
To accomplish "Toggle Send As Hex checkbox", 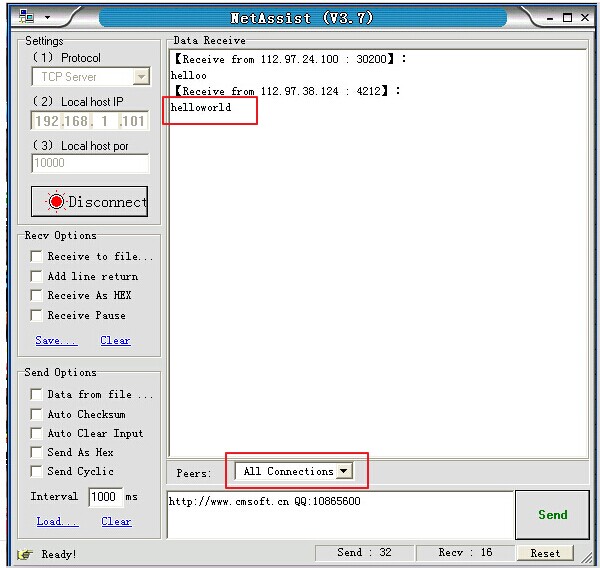I will tap(36, 452).
